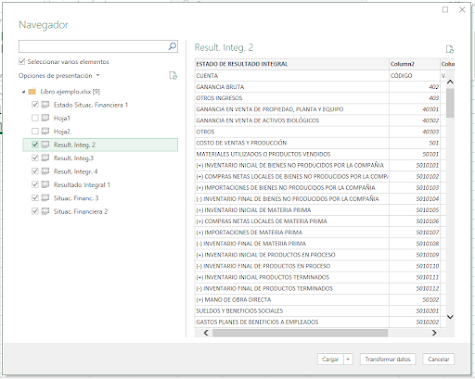Image resolution: width=475 pixels, height=379 pixels.
Task: Click the OTROS INGRESOS cell
Action: pos(292,98)
